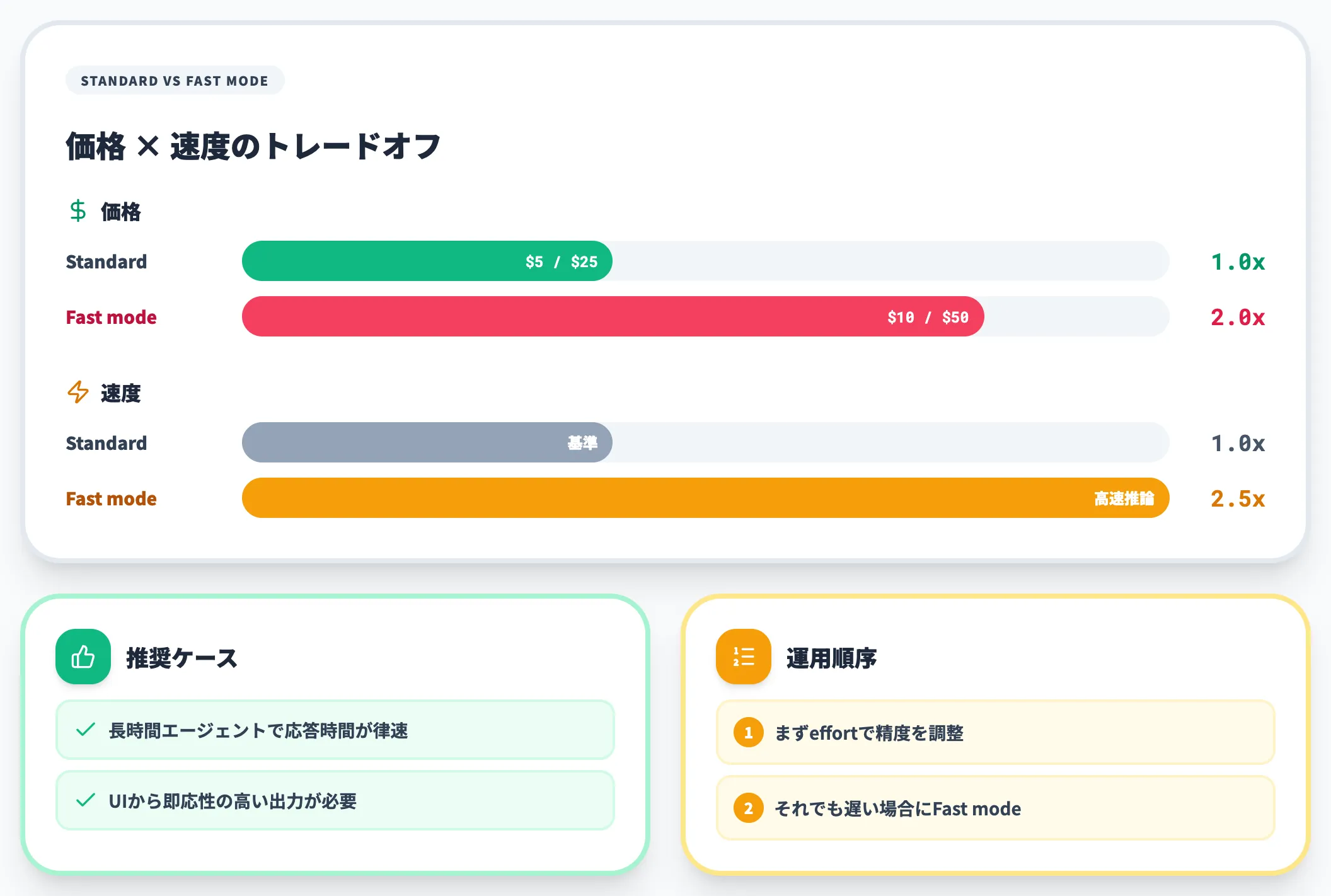Select 長時間エージェントで応答時間が律速 item
The height and width of the screenshot is (896, 1331).
coord(335,730)
